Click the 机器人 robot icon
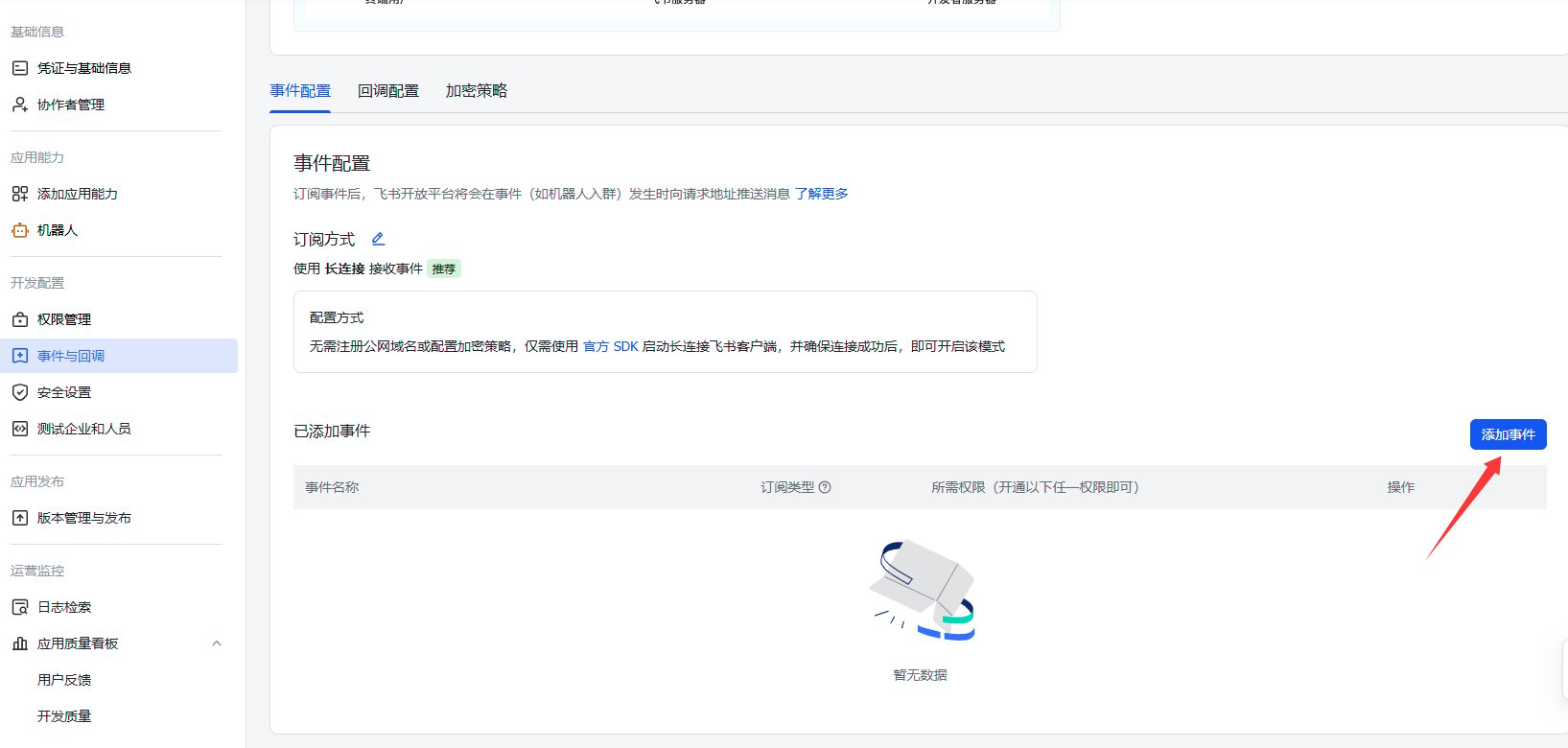This screenshot has width=1568, height=748. click(x=19, y=230)
